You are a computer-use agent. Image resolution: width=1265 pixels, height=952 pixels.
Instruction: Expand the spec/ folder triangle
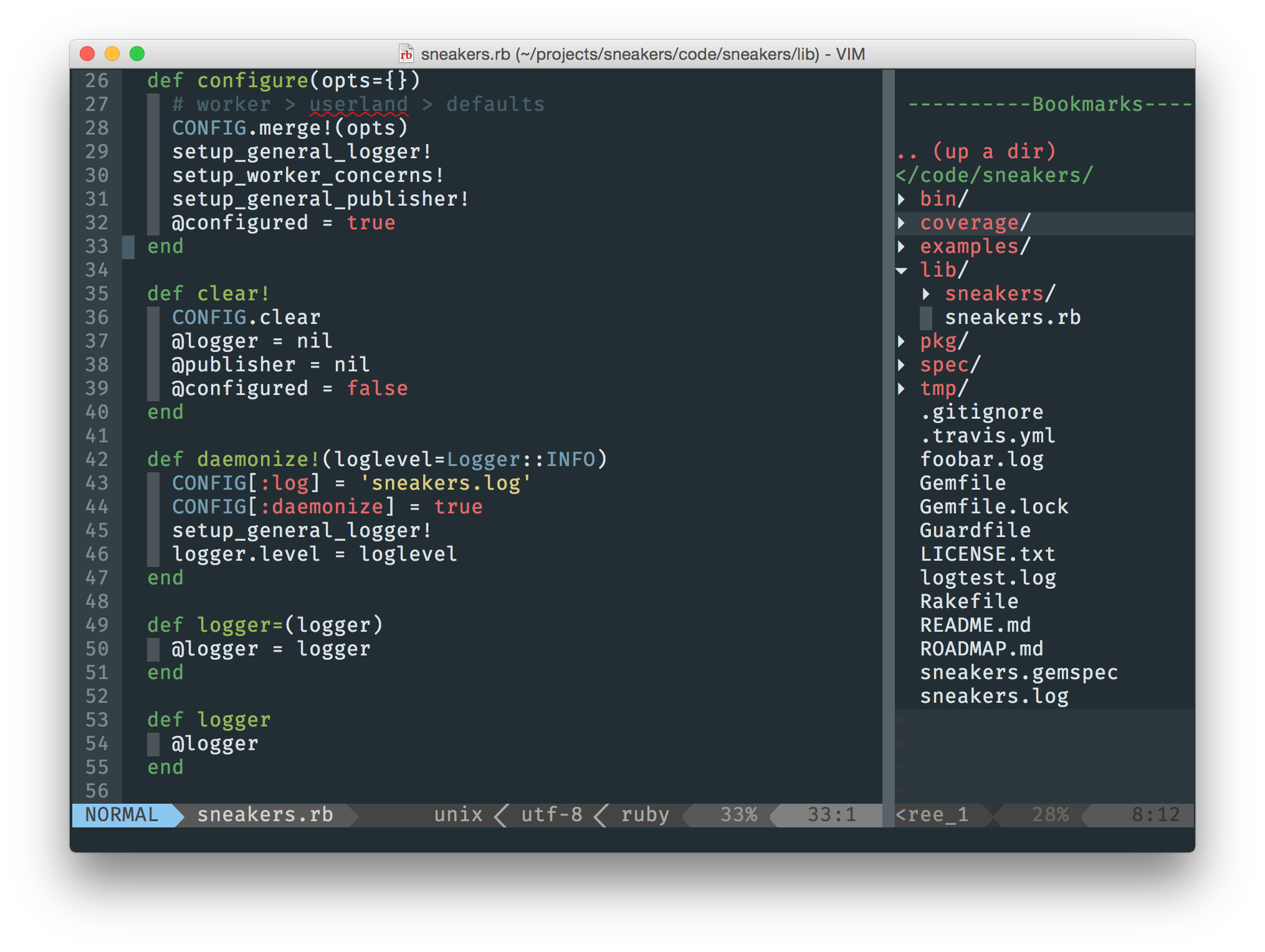pos(901,365)
